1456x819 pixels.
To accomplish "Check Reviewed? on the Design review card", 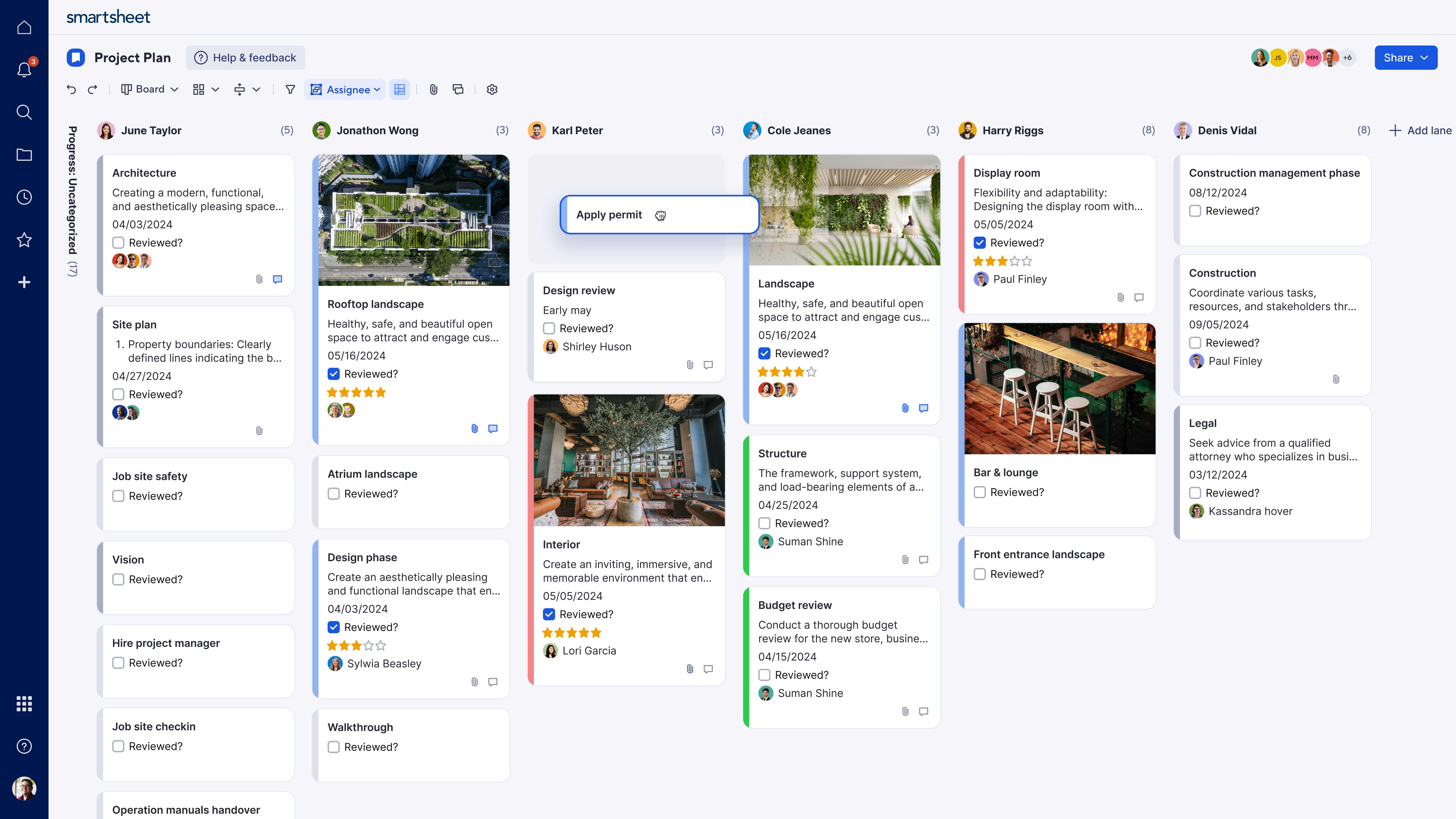I will (x=549, y=328).
